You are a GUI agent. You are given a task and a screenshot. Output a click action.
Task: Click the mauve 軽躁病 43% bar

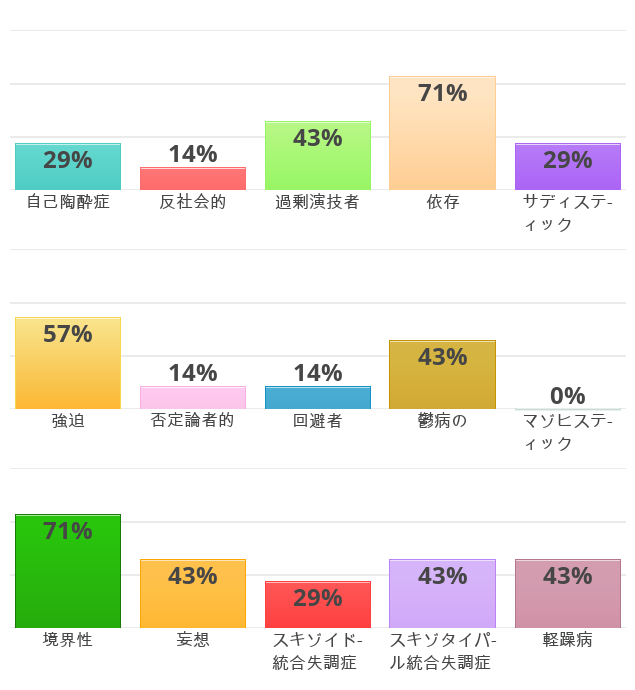(567, 594)
